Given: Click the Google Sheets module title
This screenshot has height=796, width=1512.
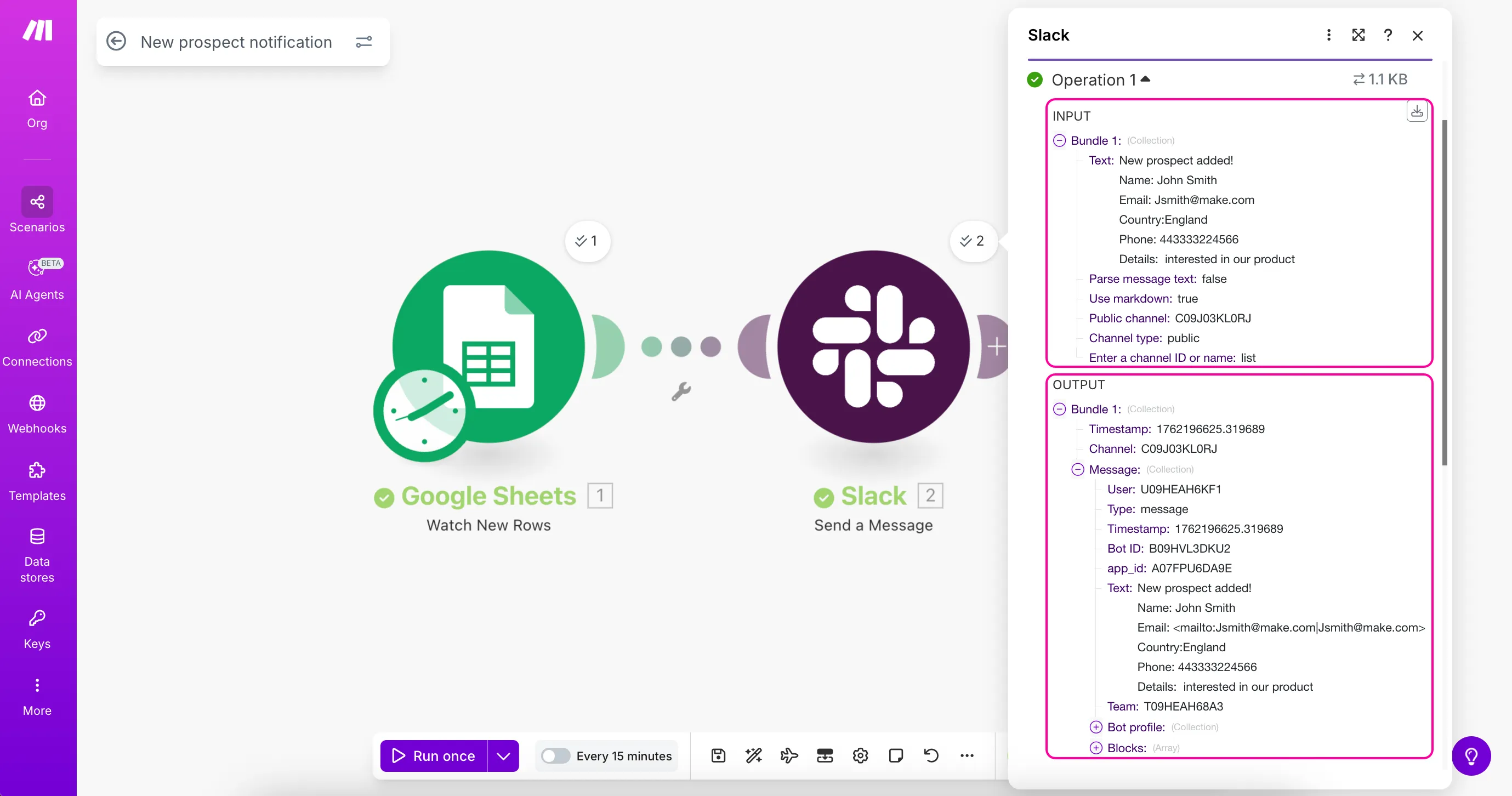Looking at the screenshot, I should (x=488, y=496).
